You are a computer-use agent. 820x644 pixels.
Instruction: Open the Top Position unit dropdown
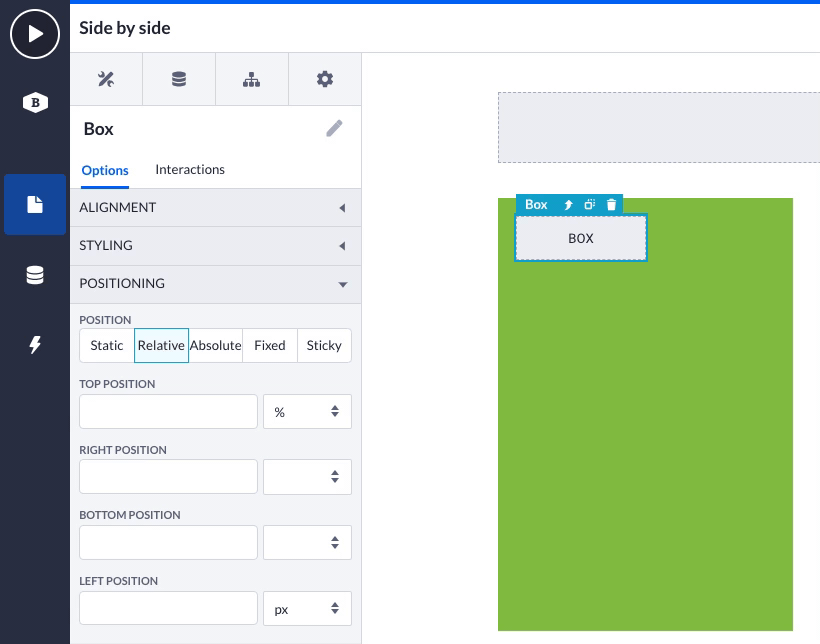308,412
